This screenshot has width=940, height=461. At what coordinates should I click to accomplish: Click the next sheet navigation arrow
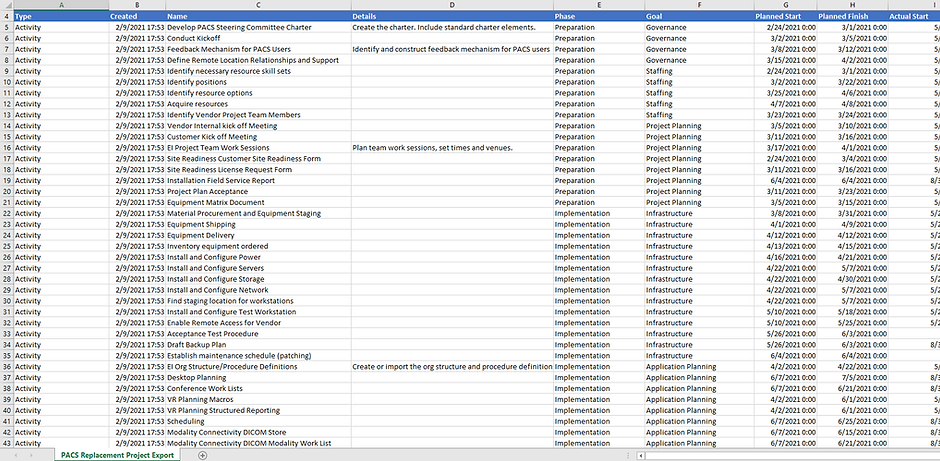31,456
